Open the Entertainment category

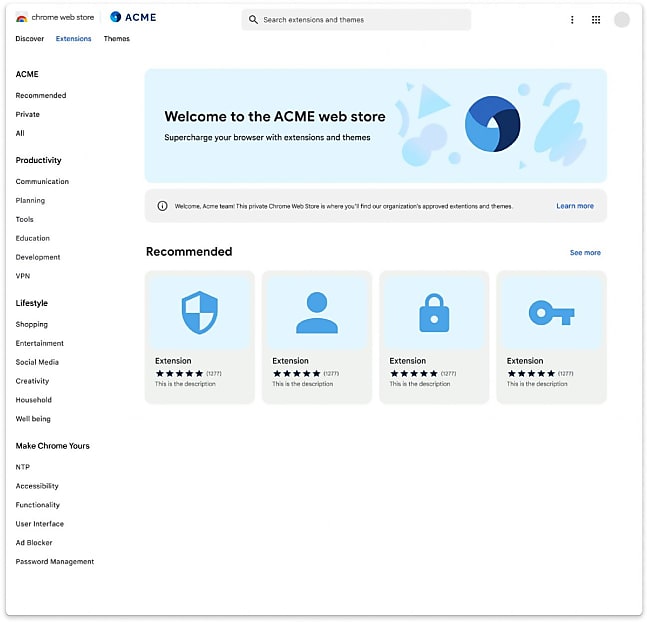coord(40,343)
